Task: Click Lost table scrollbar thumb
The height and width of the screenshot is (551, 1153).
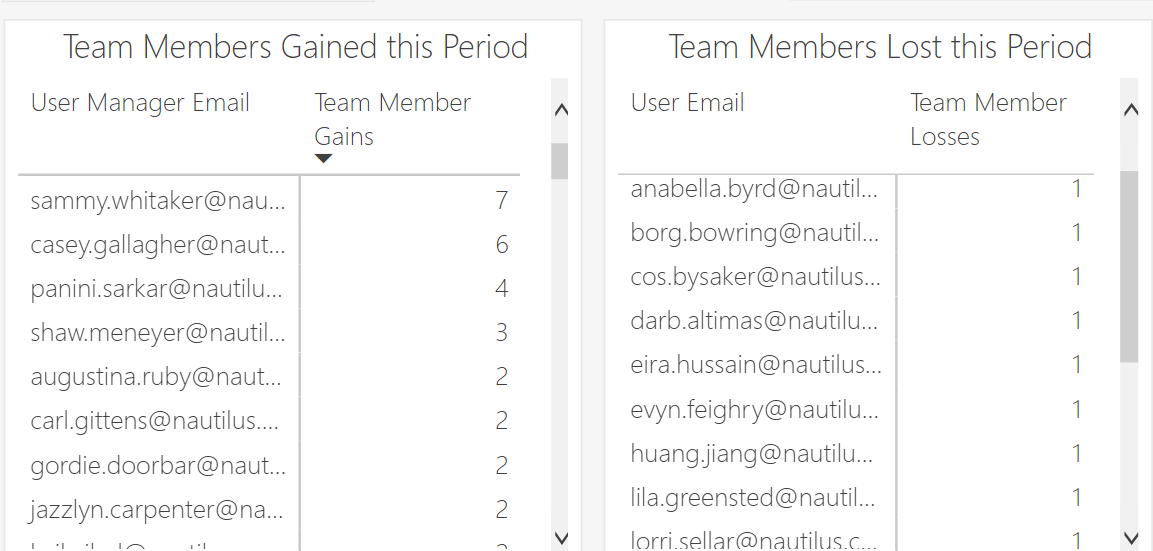Action: click(x=1129, y=265)
